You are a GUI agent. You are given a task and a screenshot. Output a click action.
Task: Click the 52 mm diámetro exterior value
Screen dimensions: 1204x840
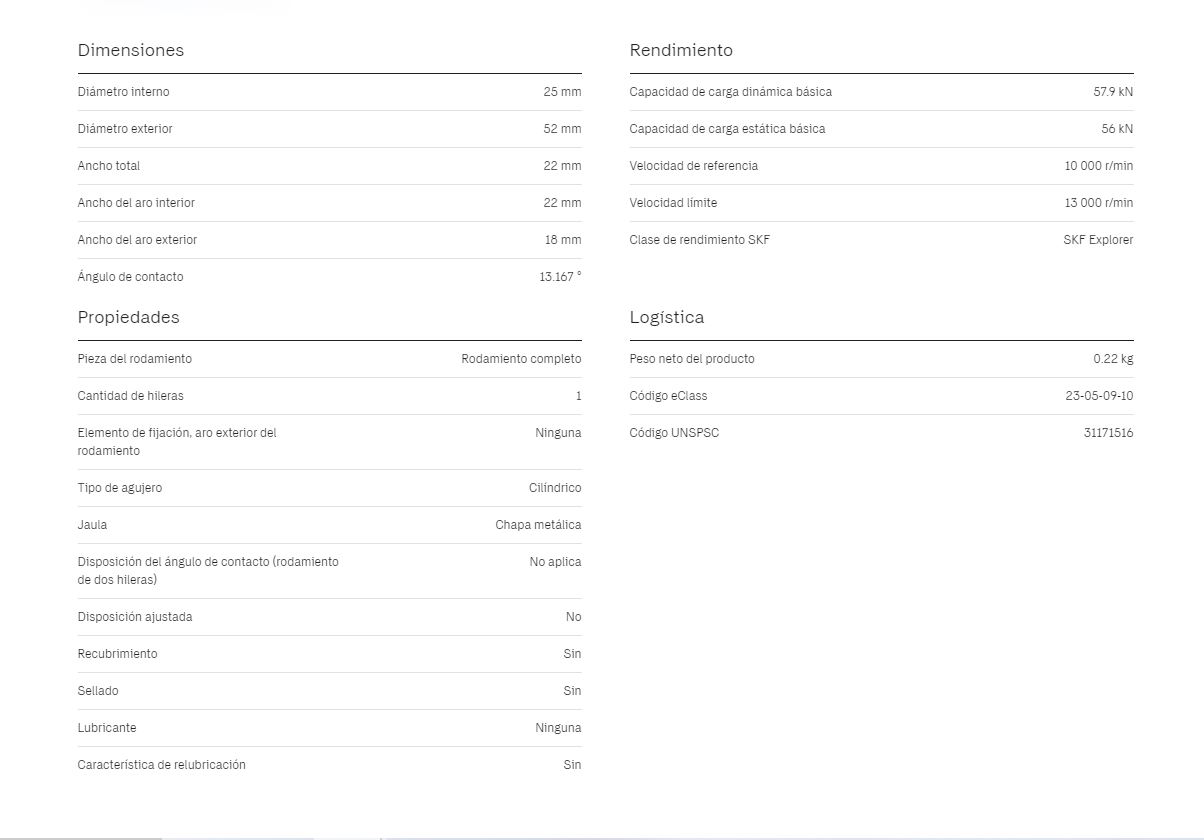click(562, 129)
